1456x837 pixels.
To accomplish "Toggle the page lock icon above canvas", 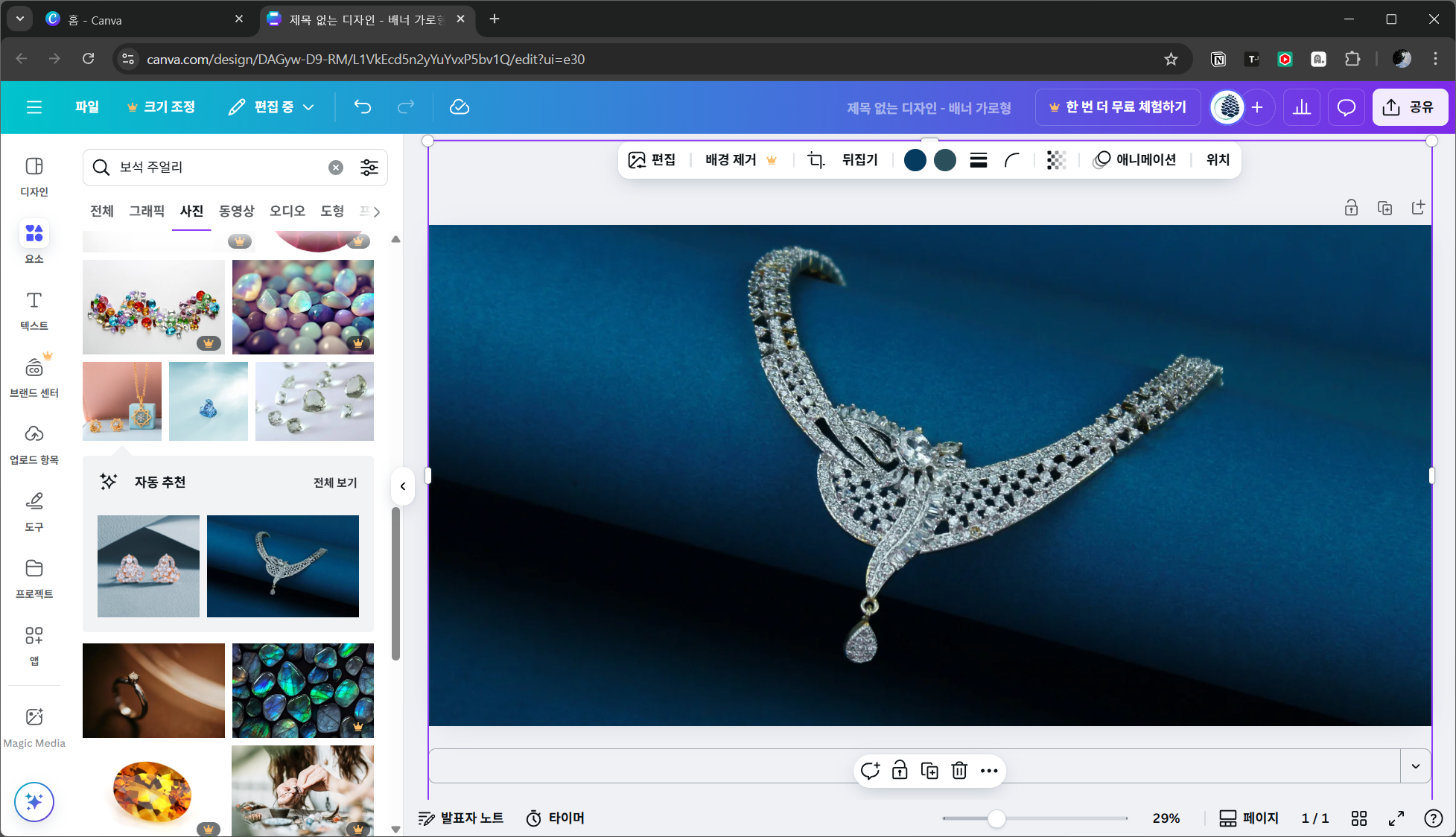I will coord(1351,209).
